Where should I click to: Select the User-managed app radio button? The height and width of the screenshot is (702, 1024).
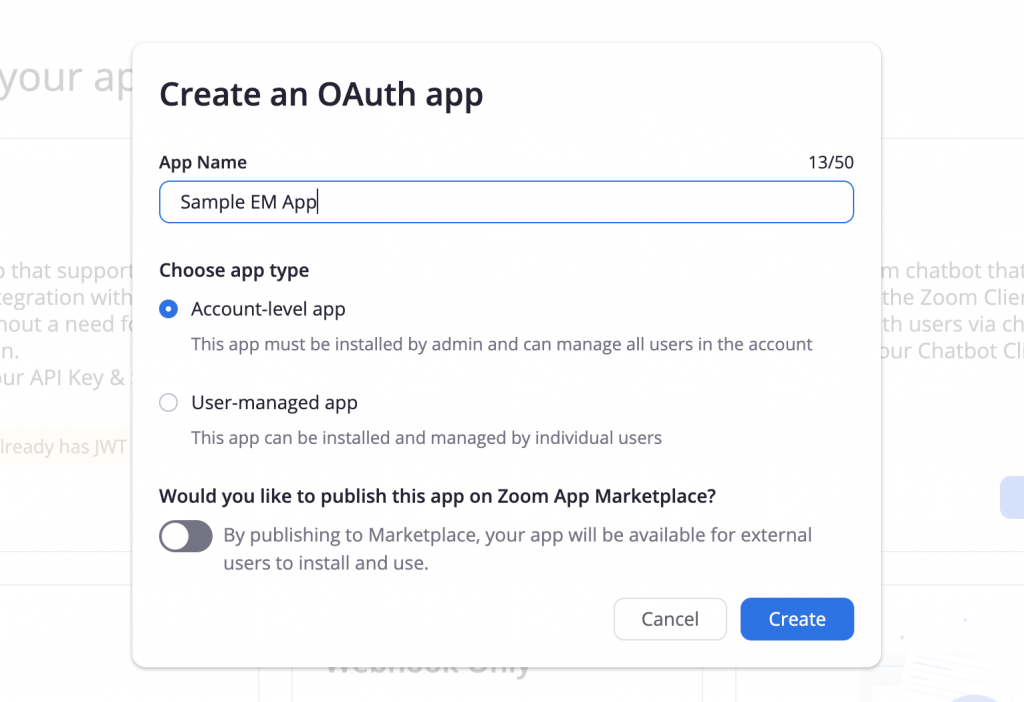[168, 402]
